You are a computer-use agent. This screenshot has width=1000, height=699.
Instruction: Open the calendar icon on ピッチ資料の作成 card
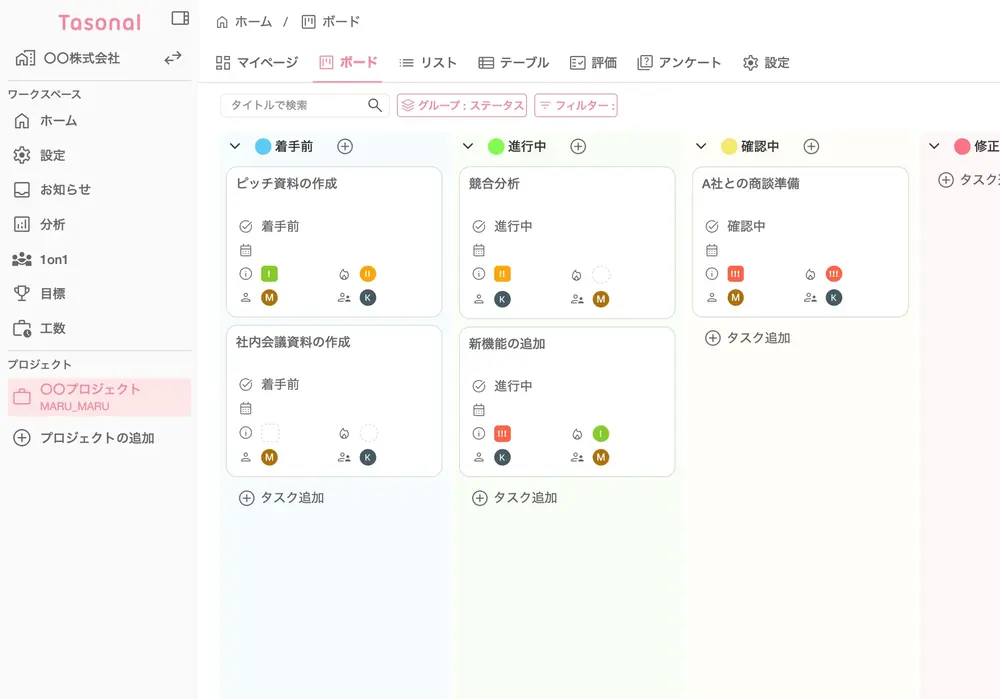point(246,250)
